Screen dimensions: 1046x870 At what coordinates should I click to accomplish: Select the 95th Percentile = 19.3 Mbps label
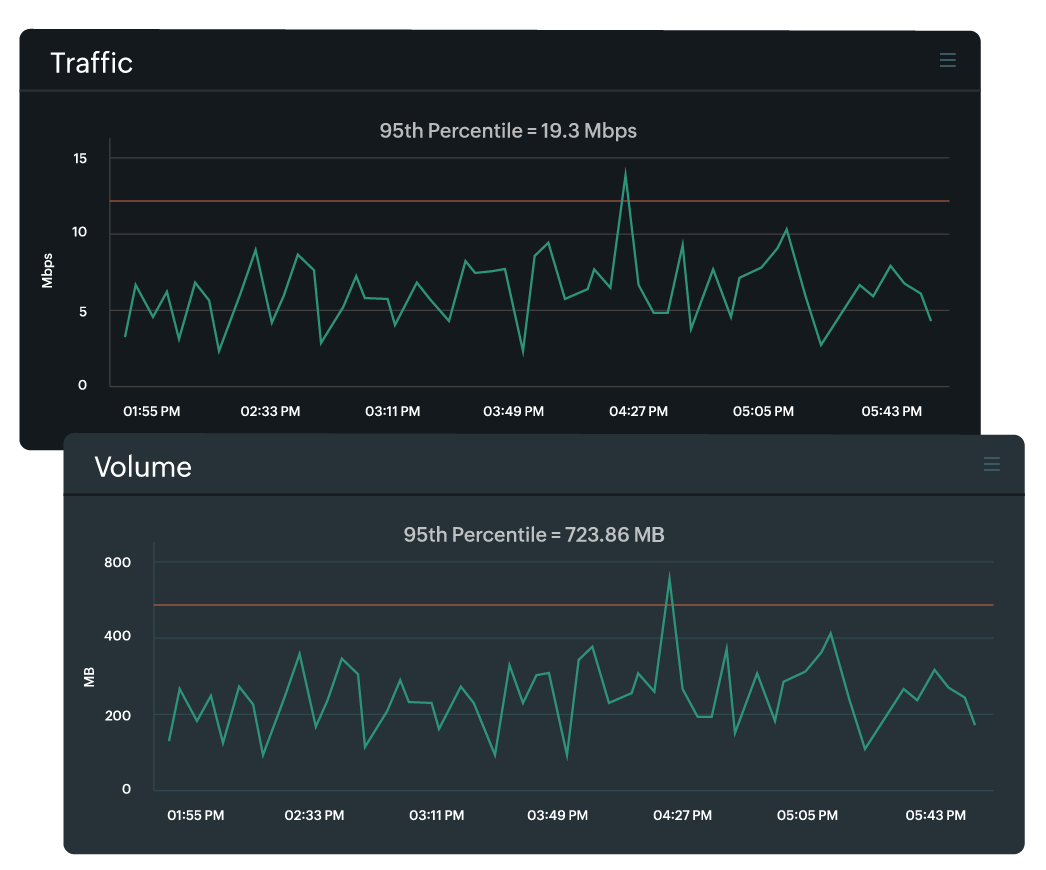(507, 131)
